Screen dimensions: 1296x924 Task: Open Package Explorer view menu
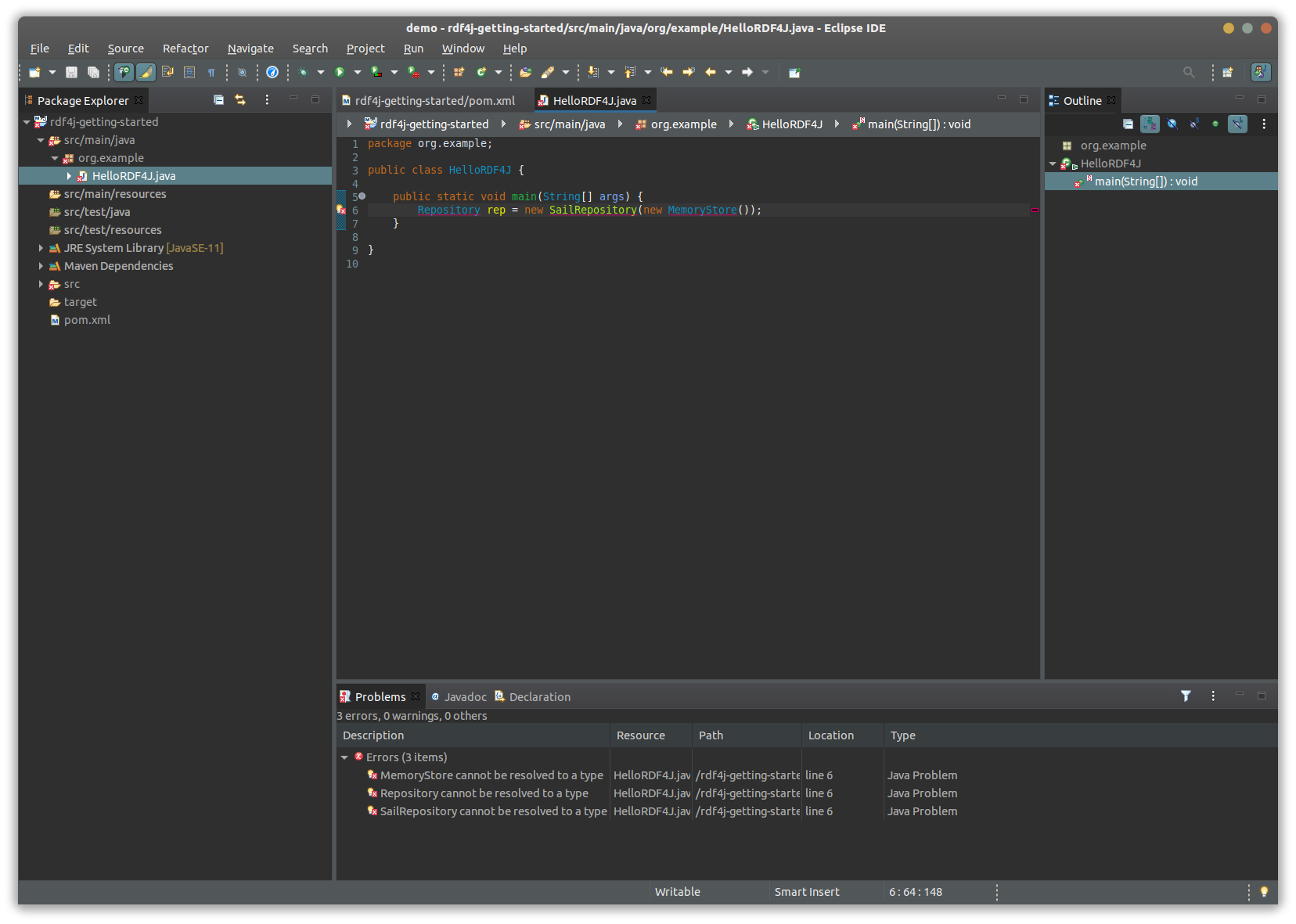[x=267, y=99]
